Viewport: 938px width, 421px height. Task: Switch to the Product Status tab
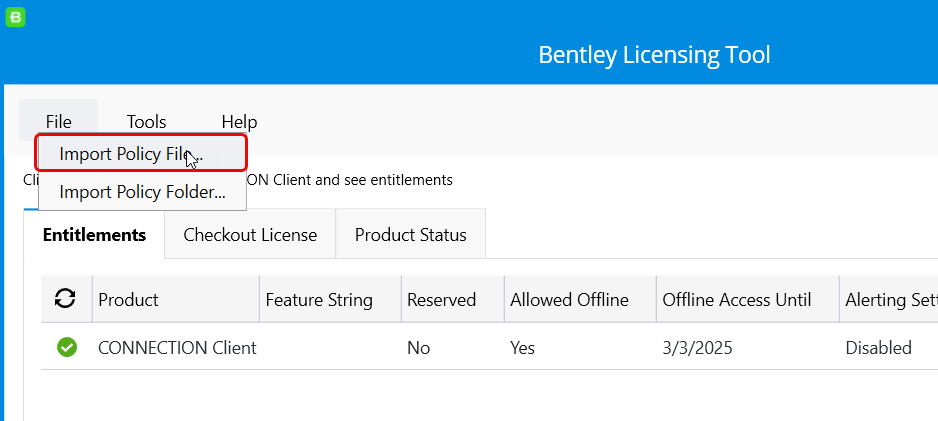[410, 234]
